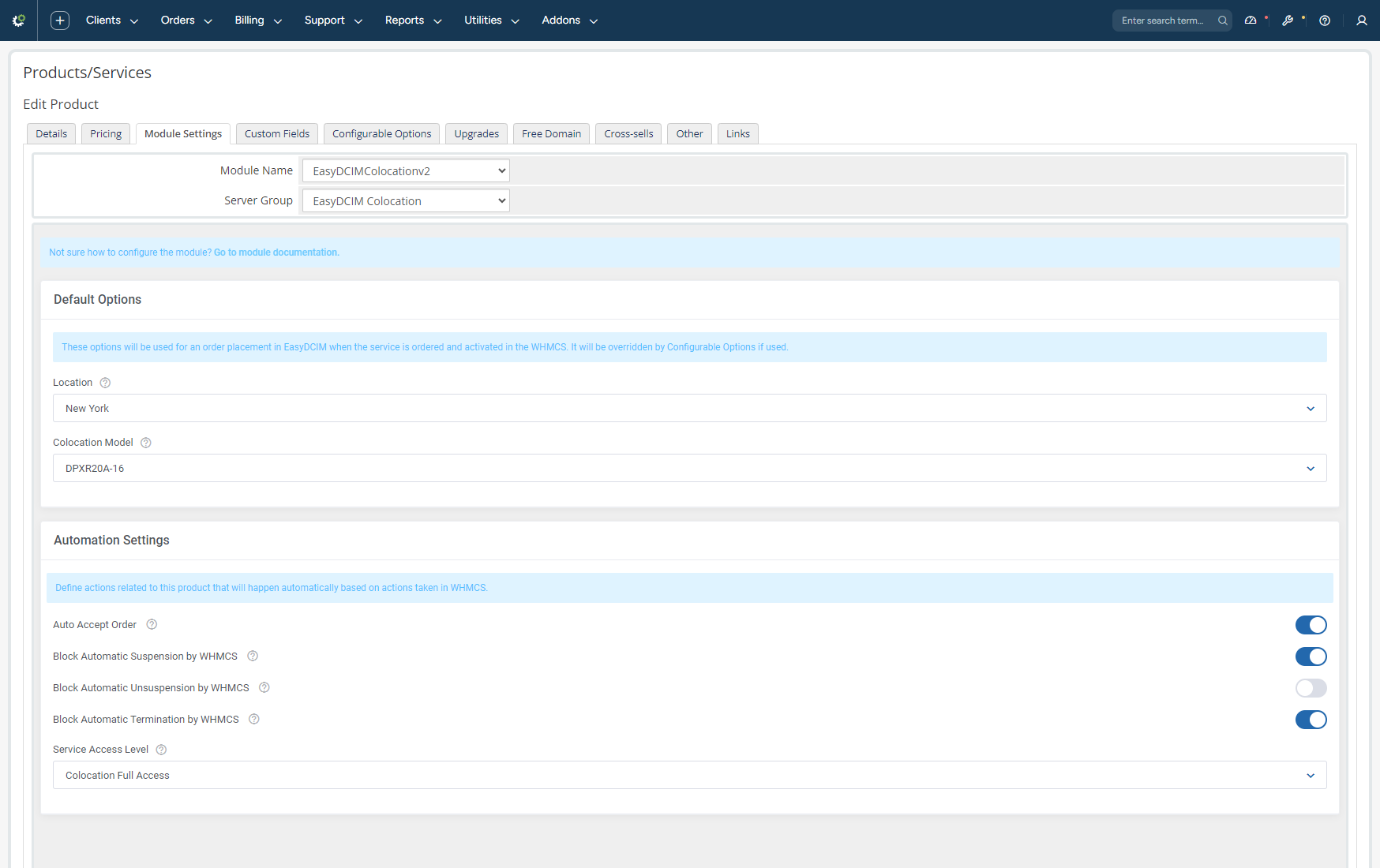The image size is (1380, 868).
Task: Switch to the Custom Fields tab
Action: [277, 133]
